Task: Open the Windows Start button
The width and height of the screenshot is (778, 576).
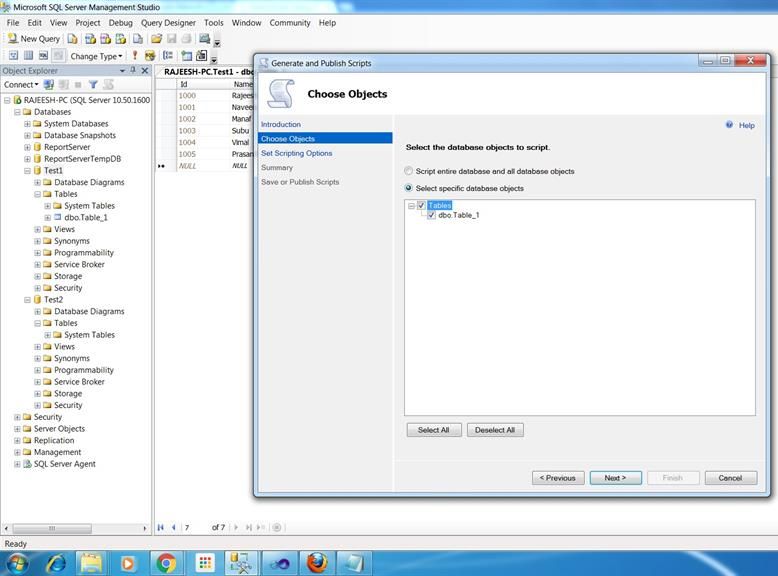Action: point(17,564)
